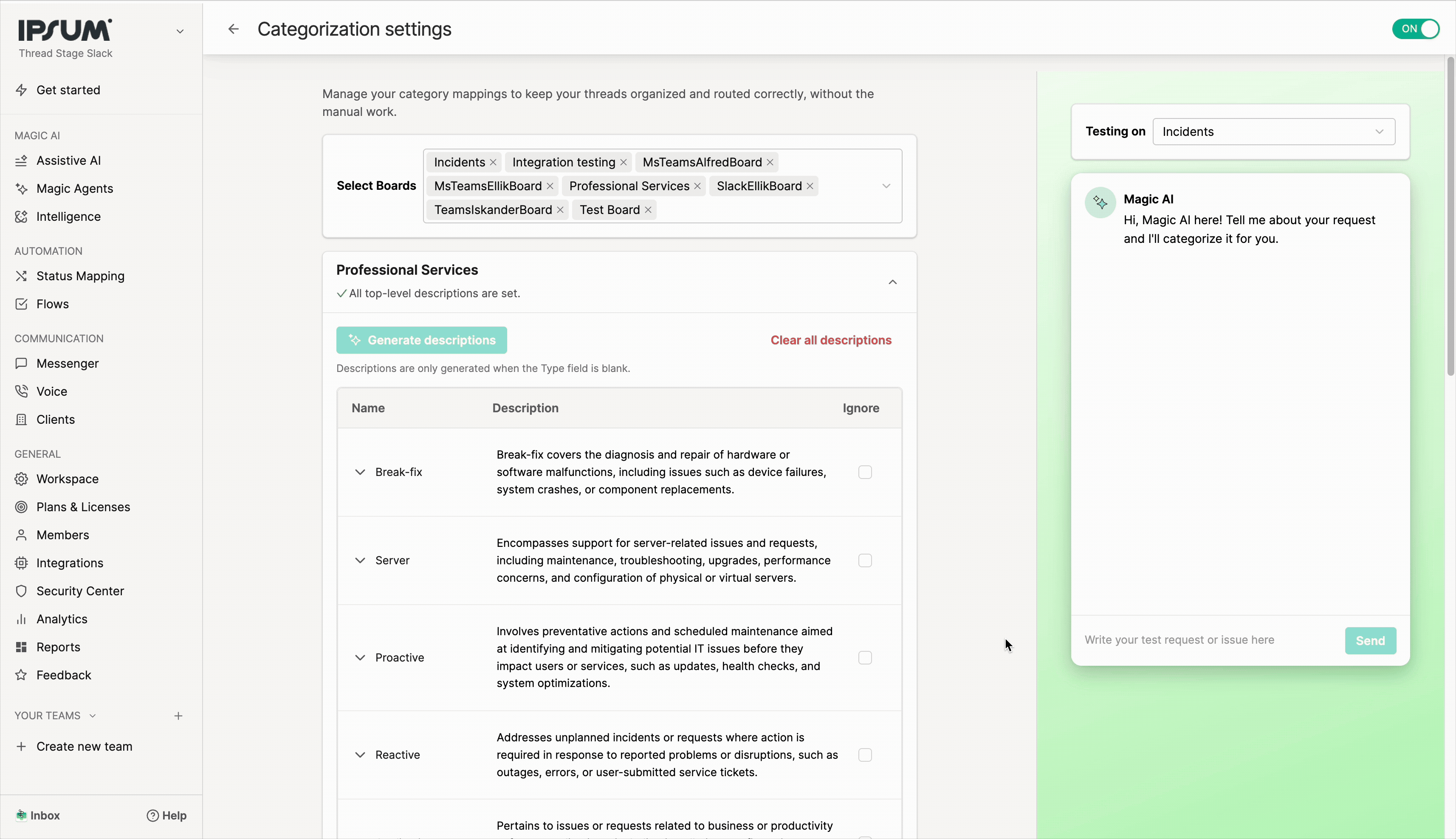Send the test request

[x=1370, y=640]
